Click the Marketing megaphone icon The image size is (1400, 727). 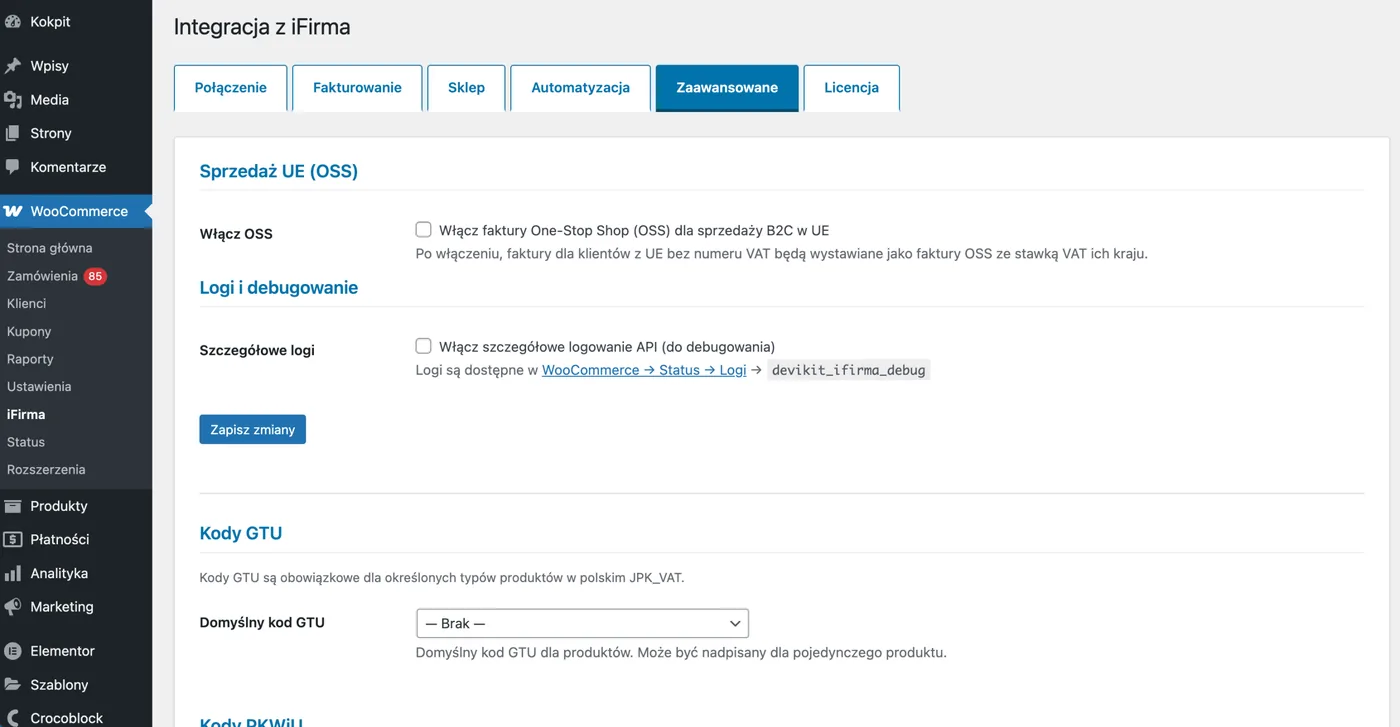click(x=13, y=607)
